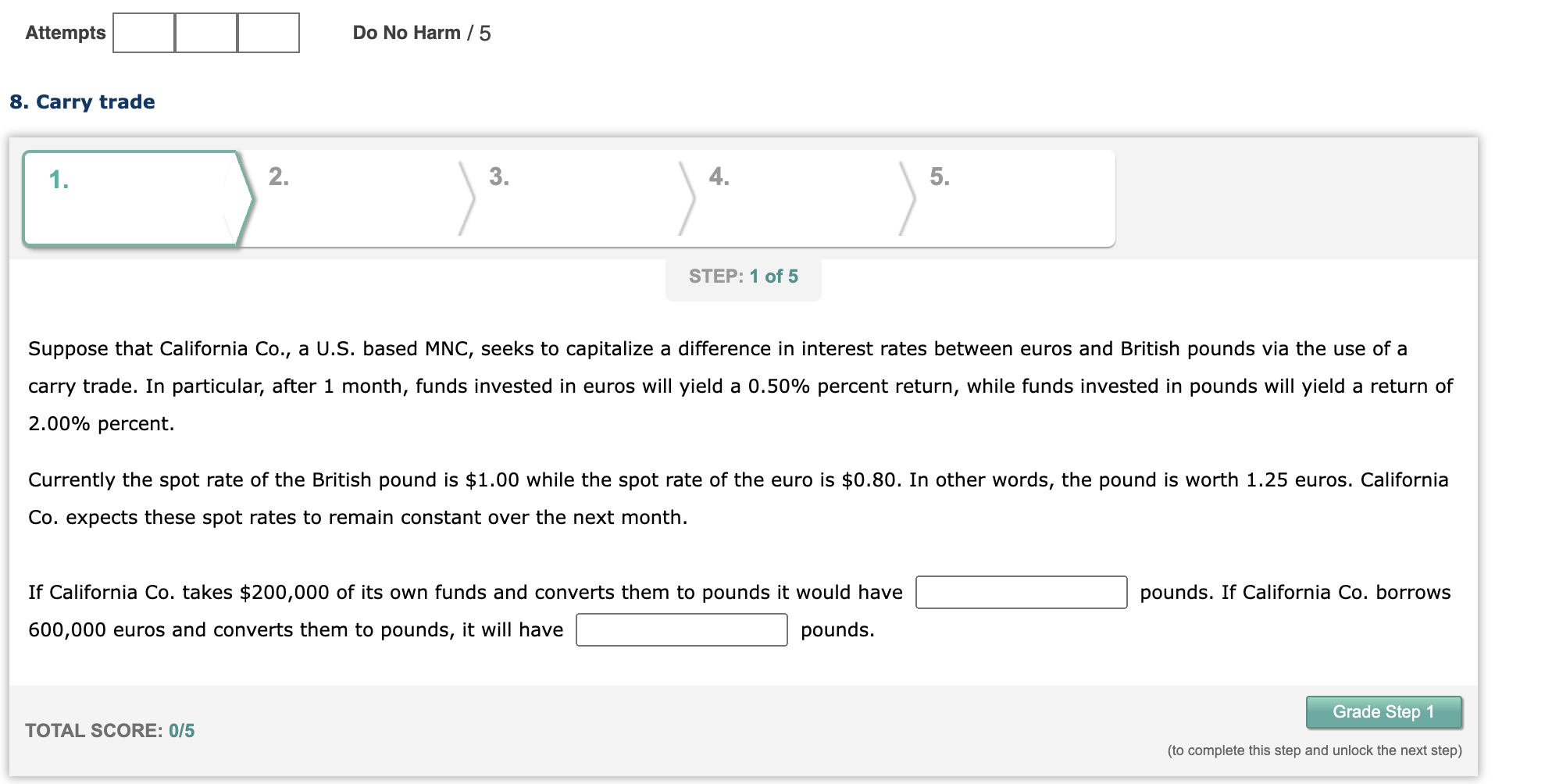Click the third Attempts box

coord(269,33)
